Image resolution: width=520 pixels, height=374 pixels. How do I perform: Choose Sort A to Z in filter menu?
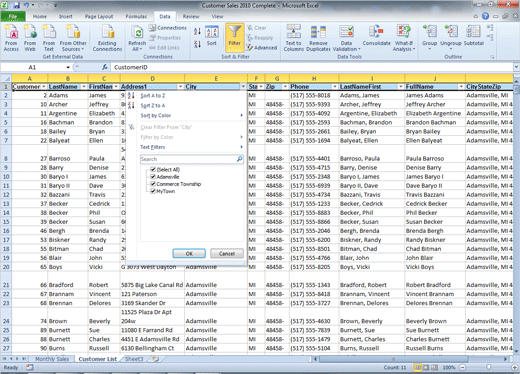pos(152,96)
